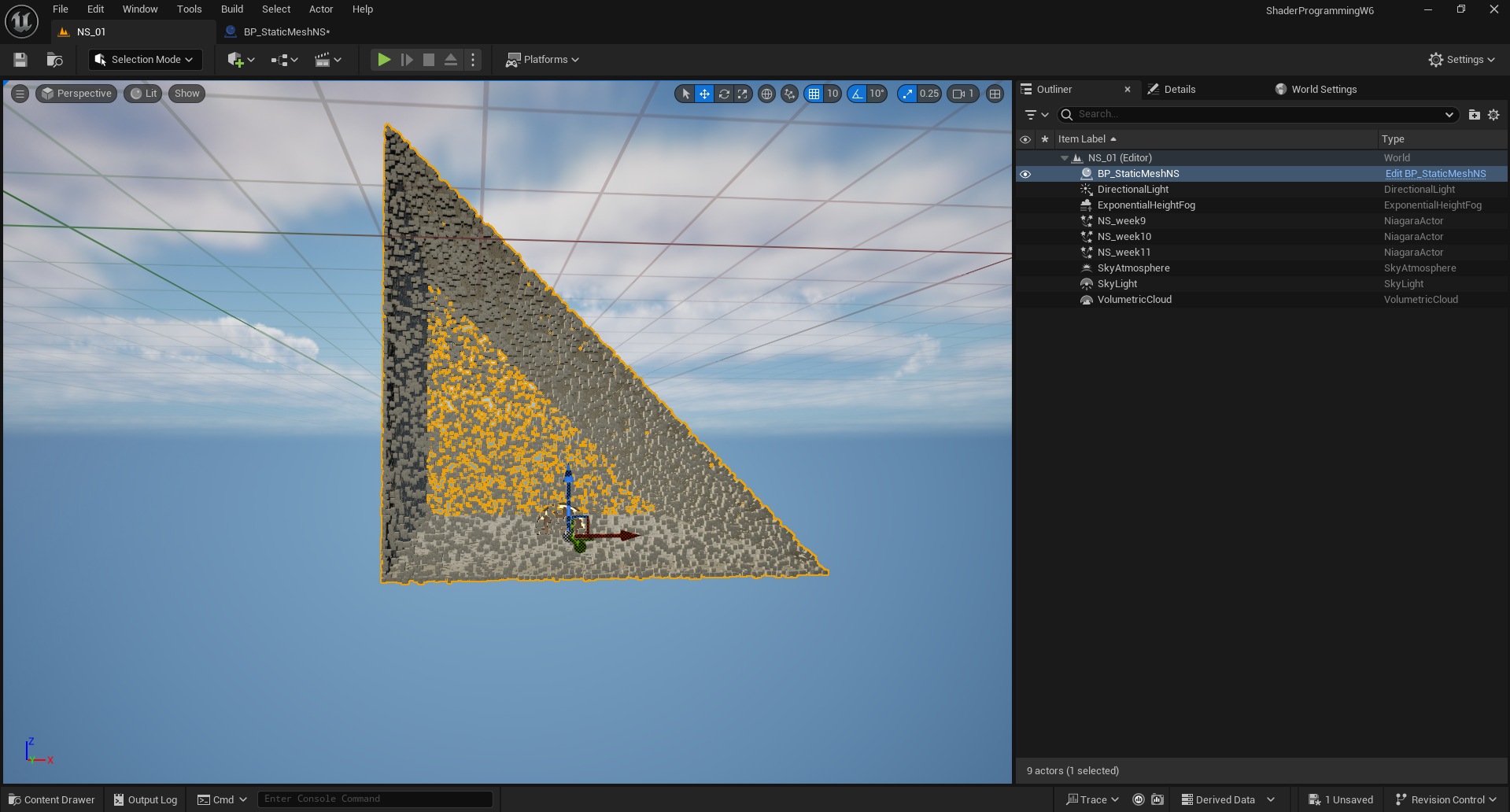Create a new folder in the Outliner
The height and width of the screenshot is (812, 1510).
(x=1475, y=115)
